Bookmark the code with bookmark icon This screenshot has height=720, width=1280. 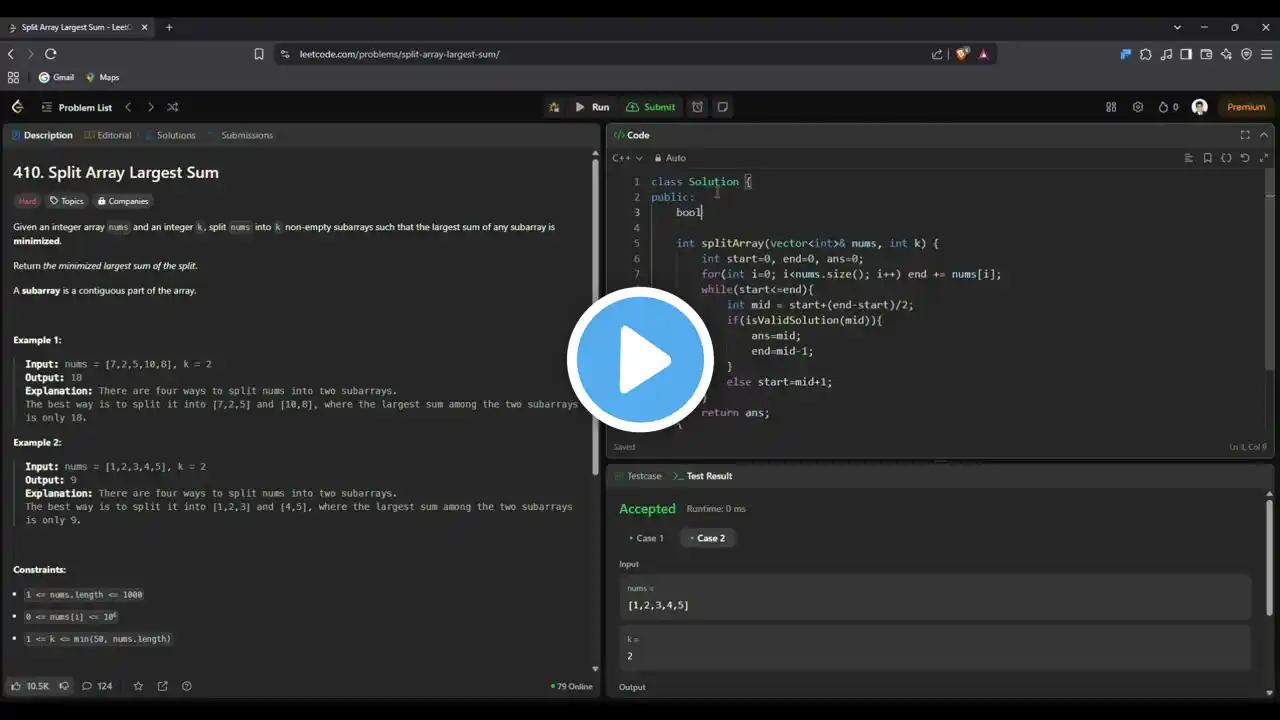[x=1207, y=158]
